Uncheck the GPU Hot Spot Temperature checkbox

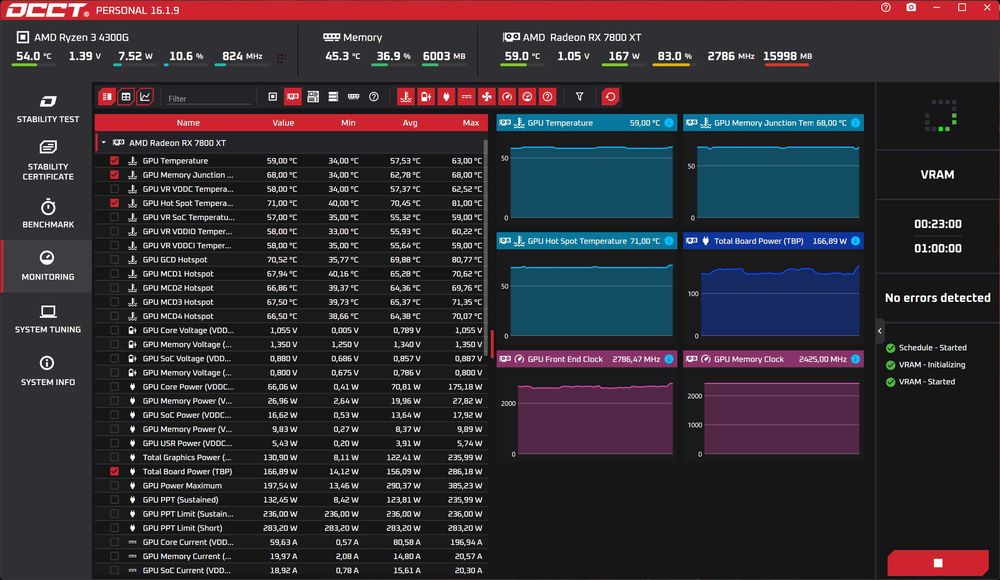114,203
